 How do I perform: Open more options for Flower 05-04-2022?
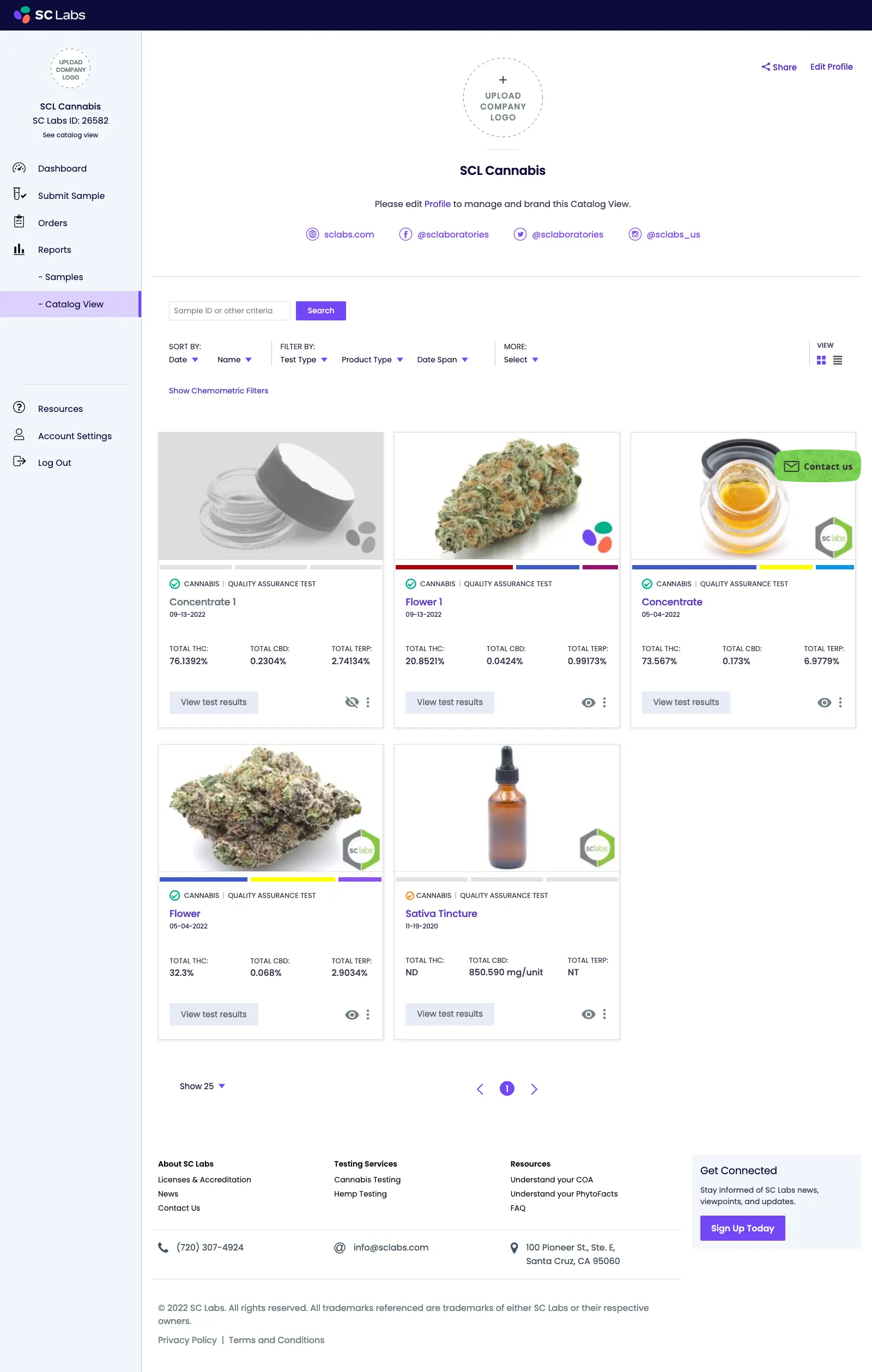coord(368,1015)
